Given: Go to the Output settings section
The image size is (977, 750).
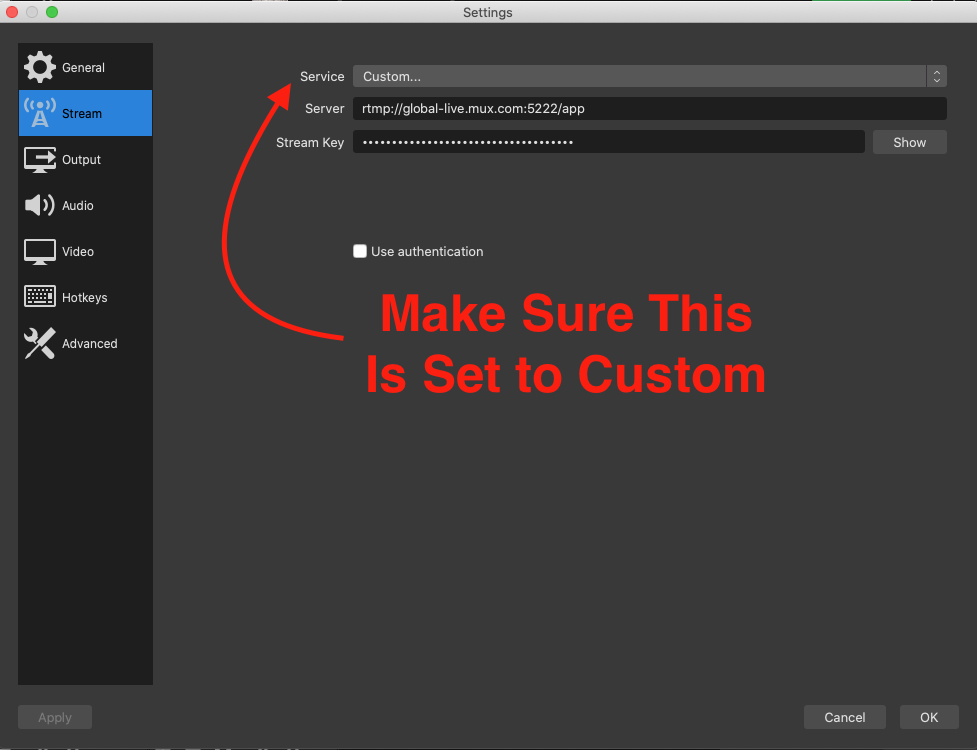Looking at the screenshot, I should [85, 159].
